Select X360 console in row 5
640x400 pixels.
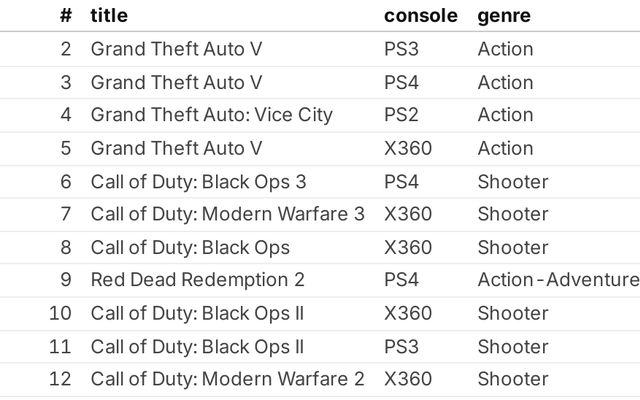coord(408,148)
